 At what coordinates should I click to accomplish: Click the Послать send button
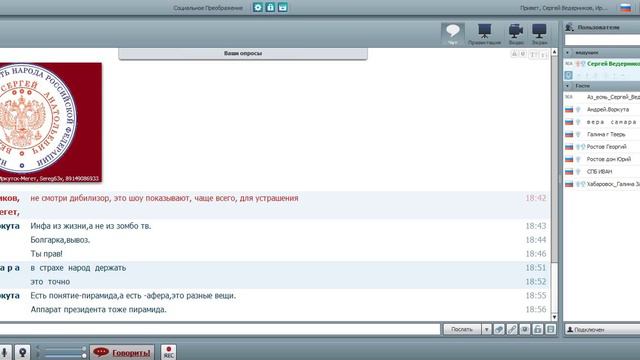(x=462, y=329)
